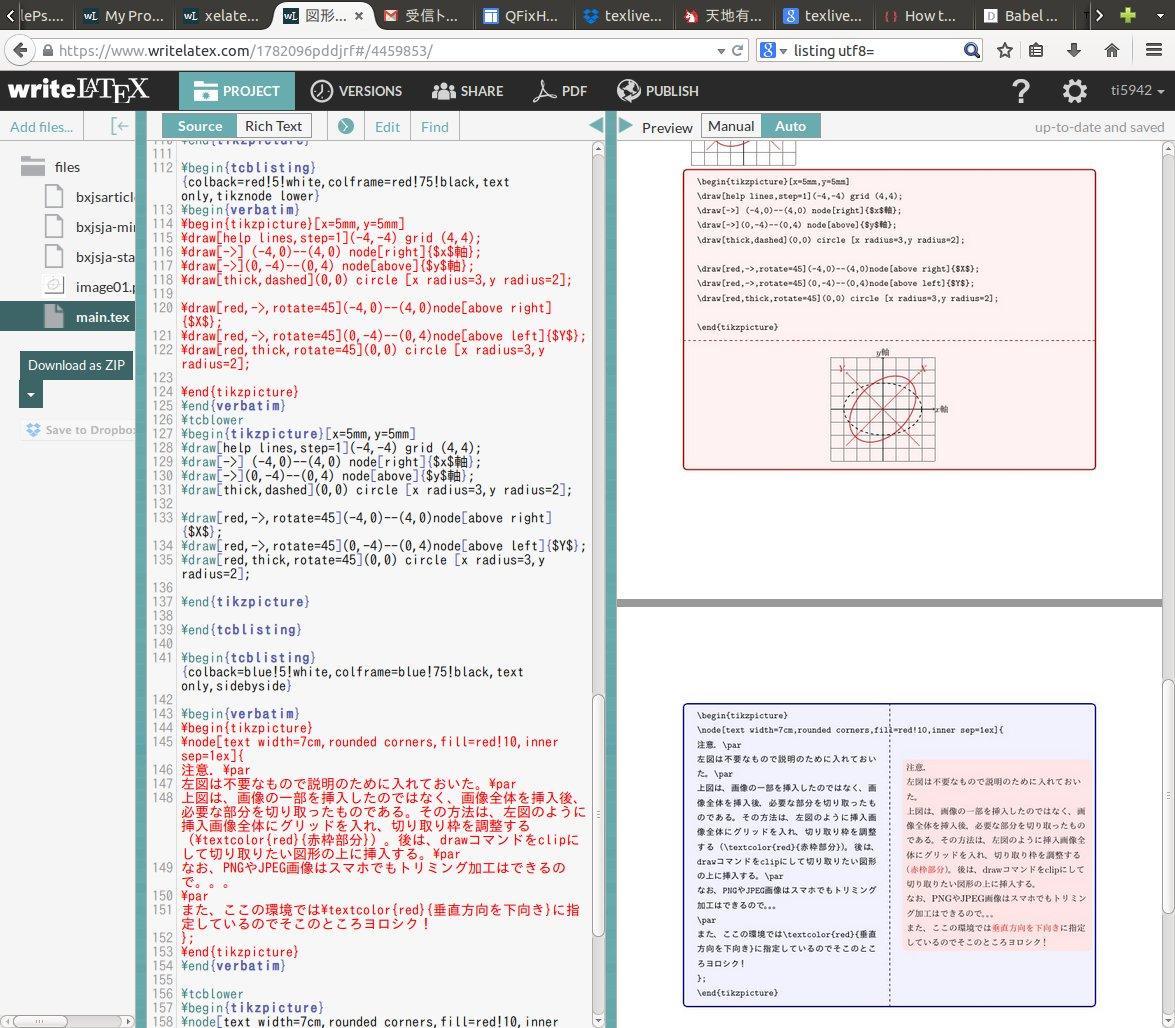
Task: Open a new tab with plus icon
Action: (x=1128, y=15)
